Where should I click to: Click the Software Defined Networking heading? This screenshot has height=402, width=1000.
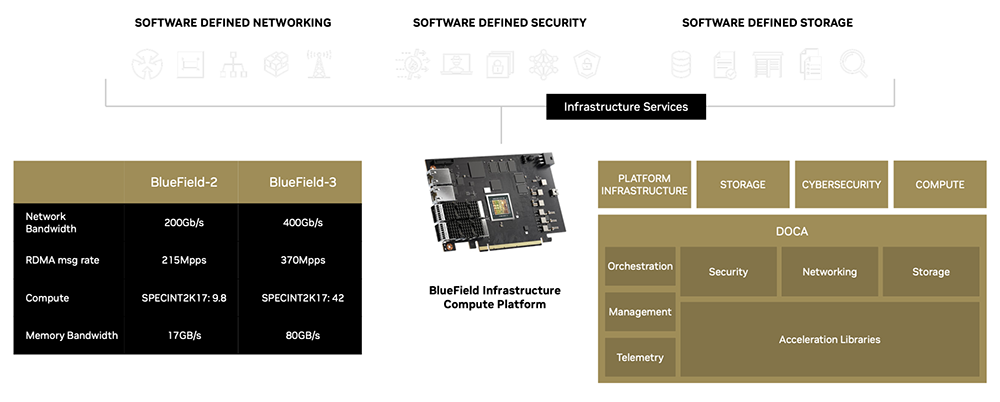pyautogui.click(x=233, y=23)
